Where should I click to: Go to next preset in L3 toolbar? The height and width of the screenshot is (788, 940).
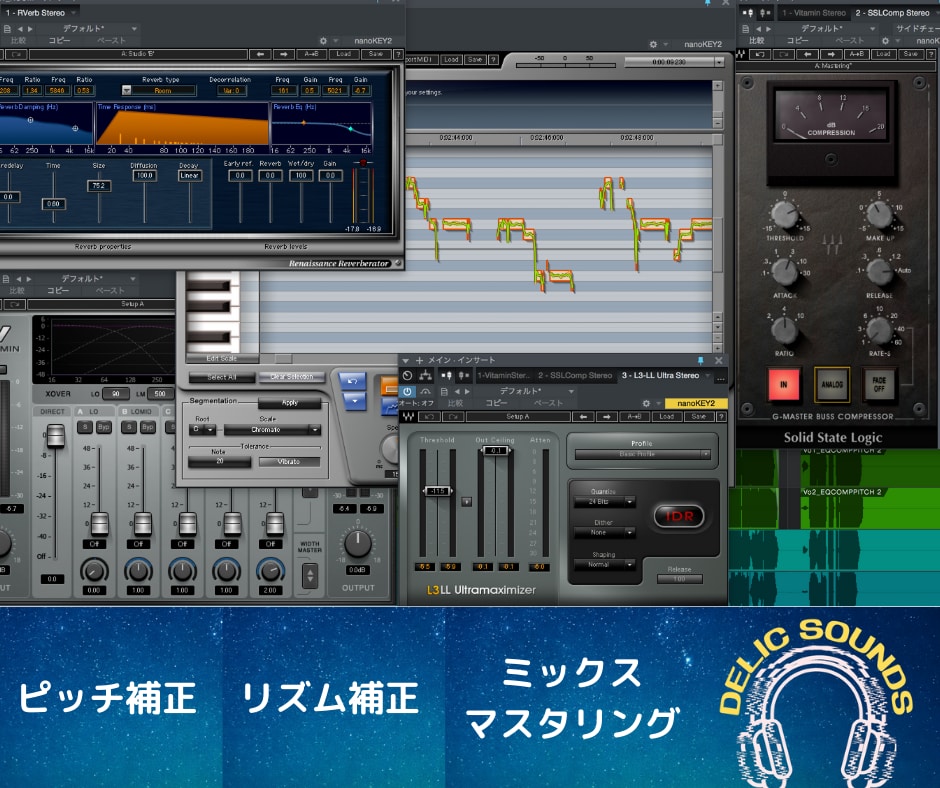click(607, 416)
